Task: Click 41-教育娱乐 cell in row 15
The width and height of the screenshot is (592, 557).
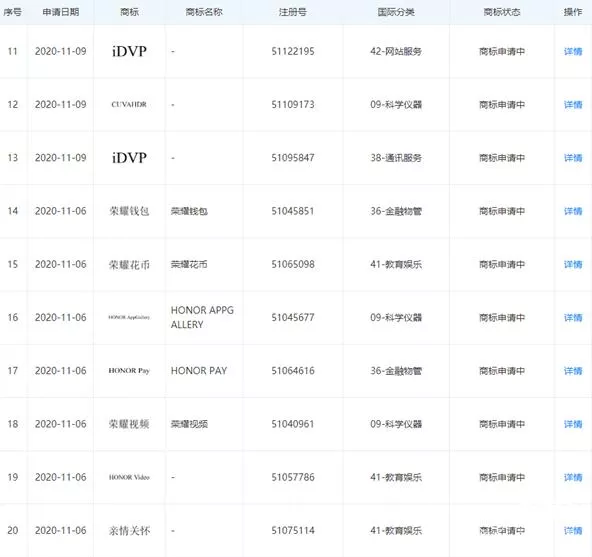Action: point(396,264)
